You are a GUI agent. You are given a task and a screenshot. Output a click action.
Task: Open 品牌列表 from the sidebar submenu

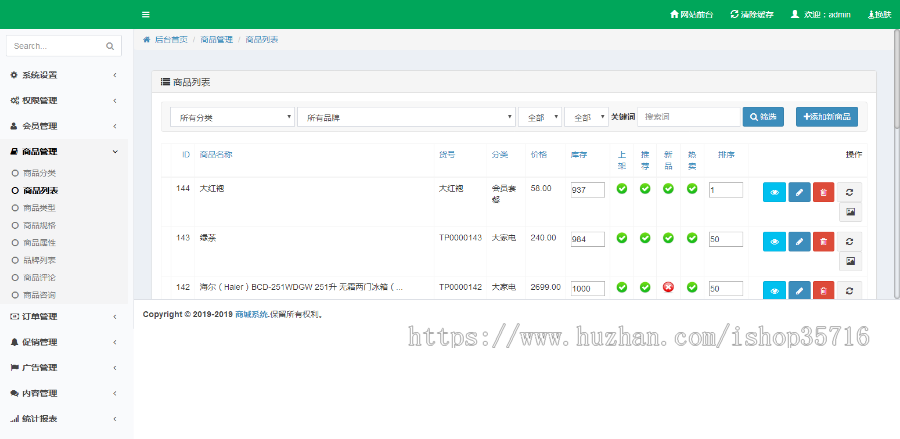[40, 260]
